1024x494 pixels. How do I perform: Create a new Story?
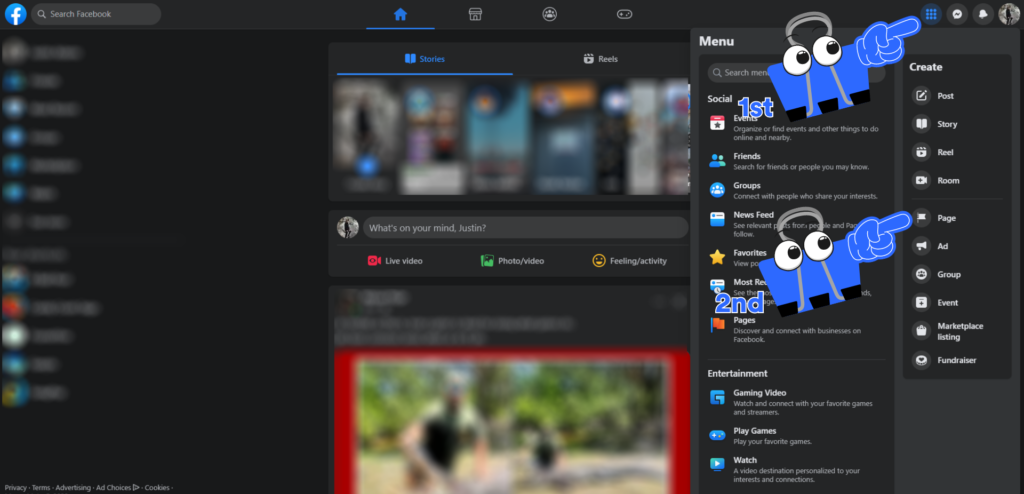[957, 124]
